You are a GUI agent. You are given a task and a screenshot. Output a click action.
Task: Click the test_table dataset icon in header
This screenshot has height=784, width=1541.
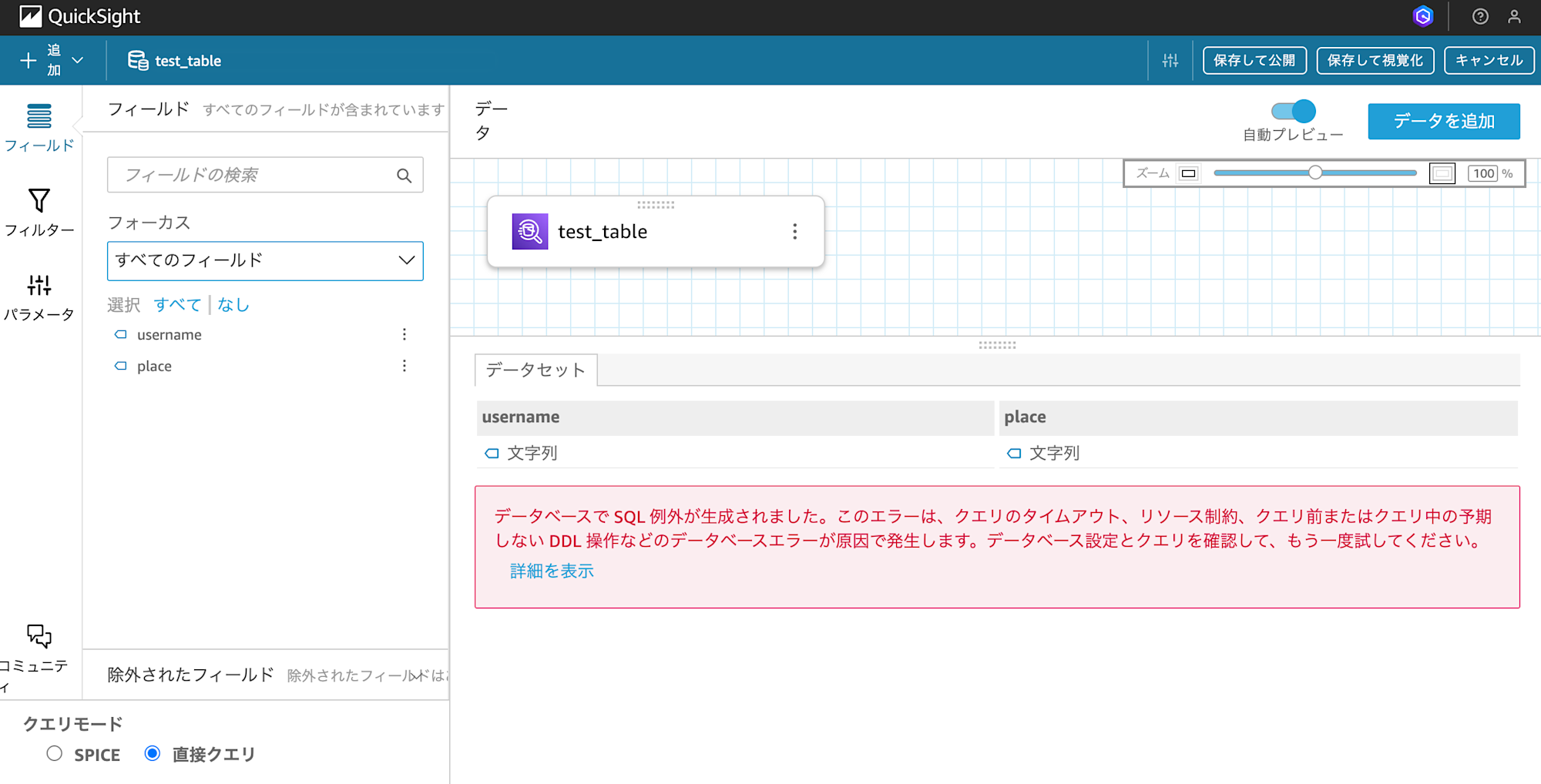point(138,60)
